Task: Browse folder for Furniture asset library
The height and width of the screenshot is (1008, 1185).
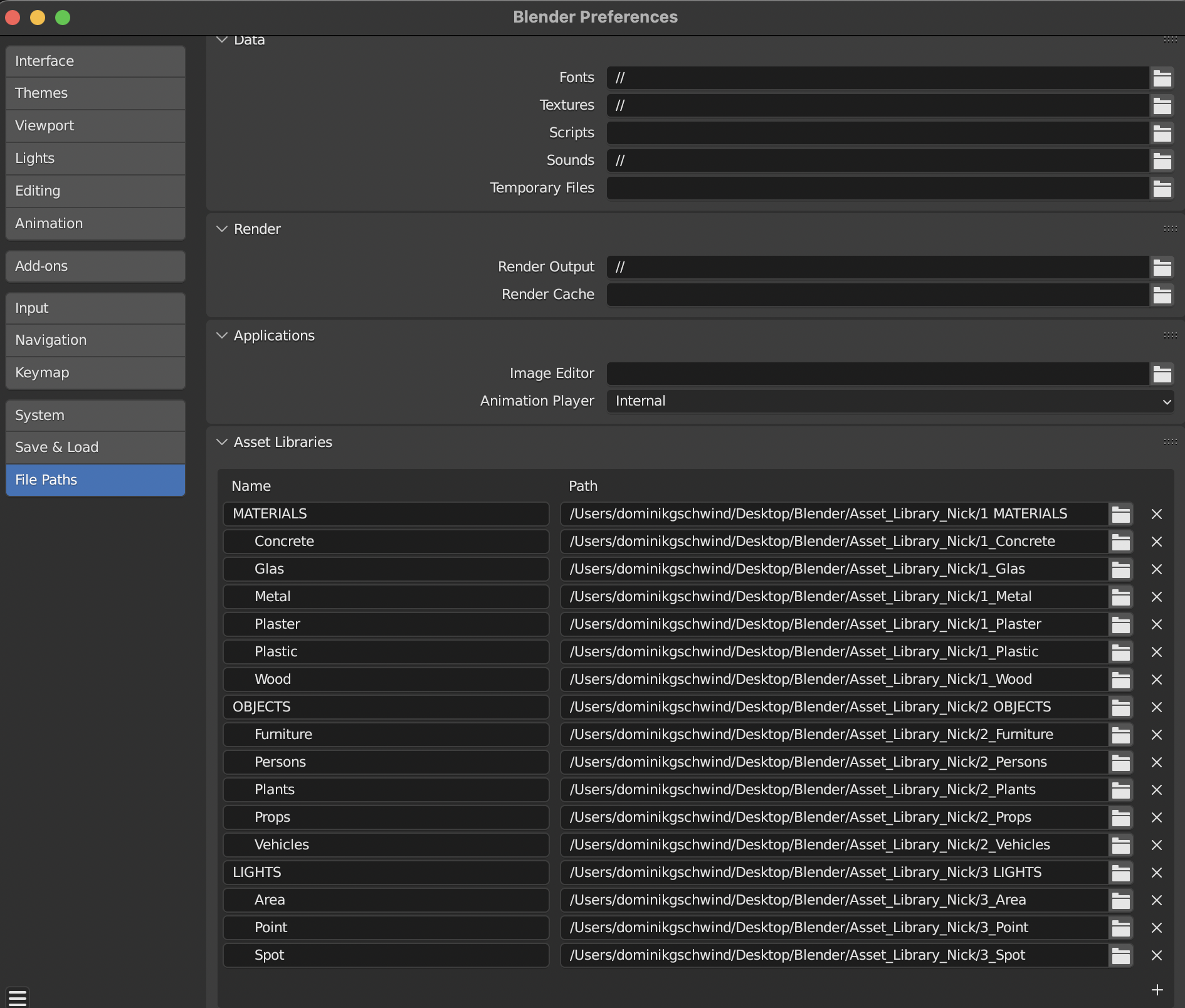Action: [1121, 735]
